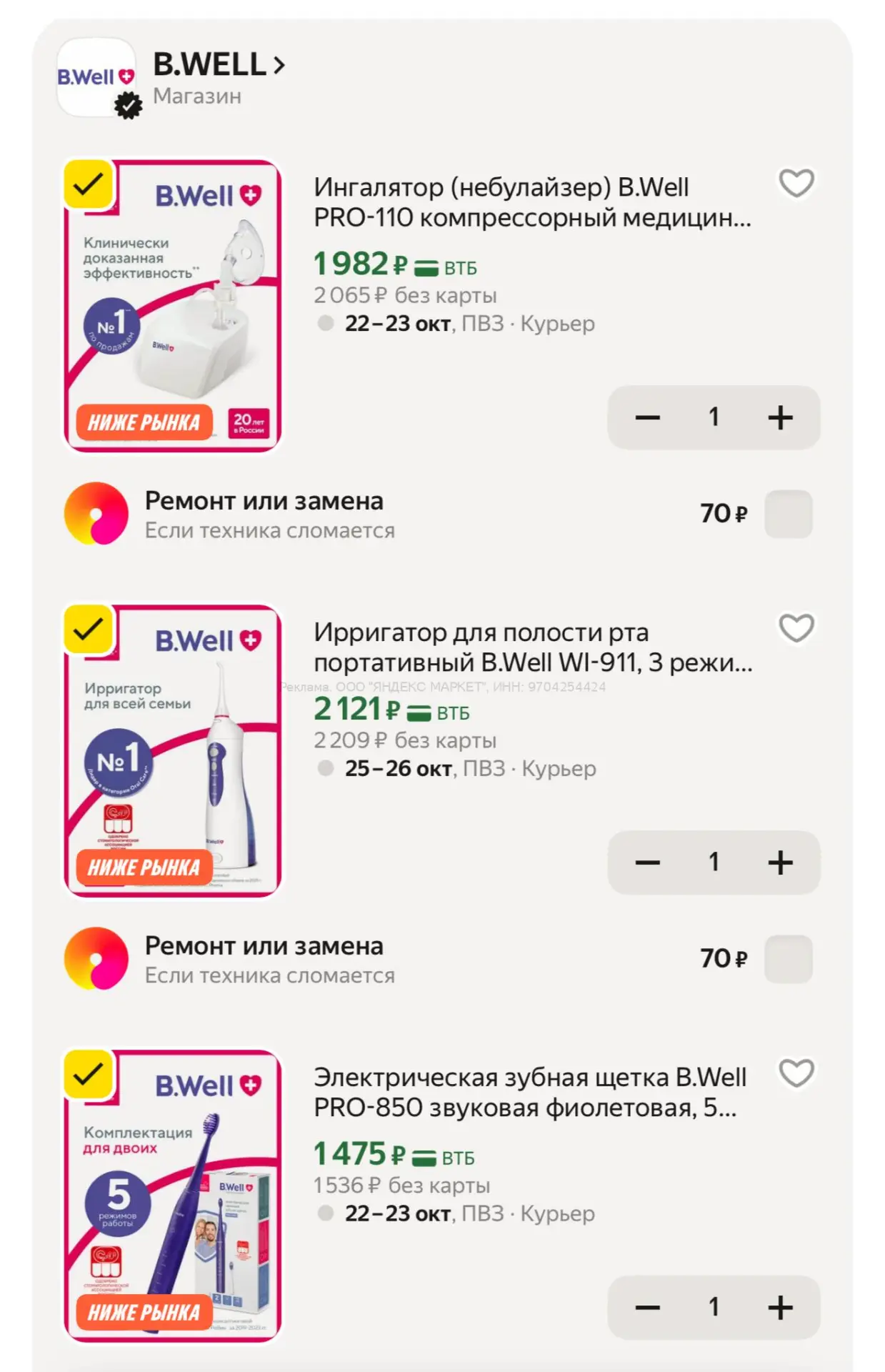Decrease irrigator quantity with minus
Image resolution: width=885 pixels, height=1372 pixels.
point(647,863)
